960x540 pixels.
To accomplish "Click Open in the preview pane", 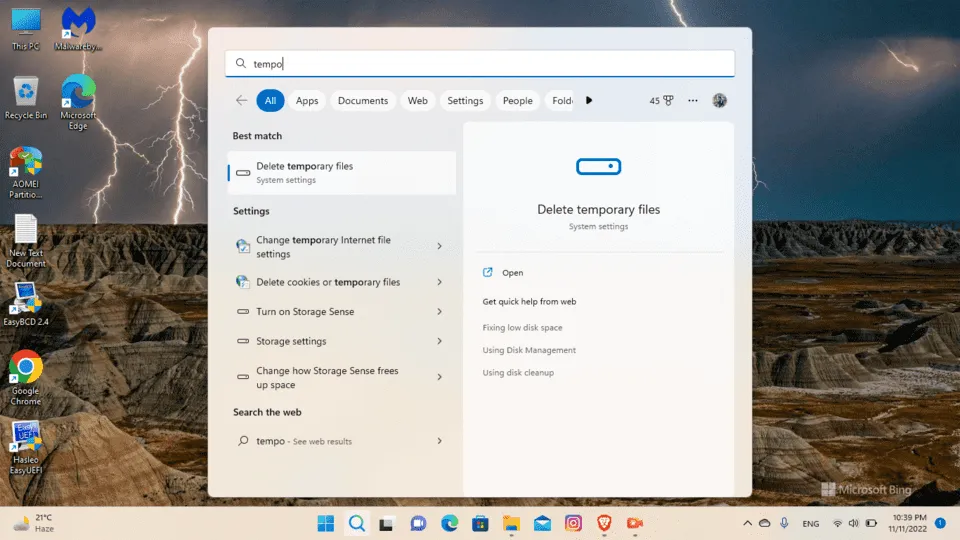I will [x=512, y=273].
